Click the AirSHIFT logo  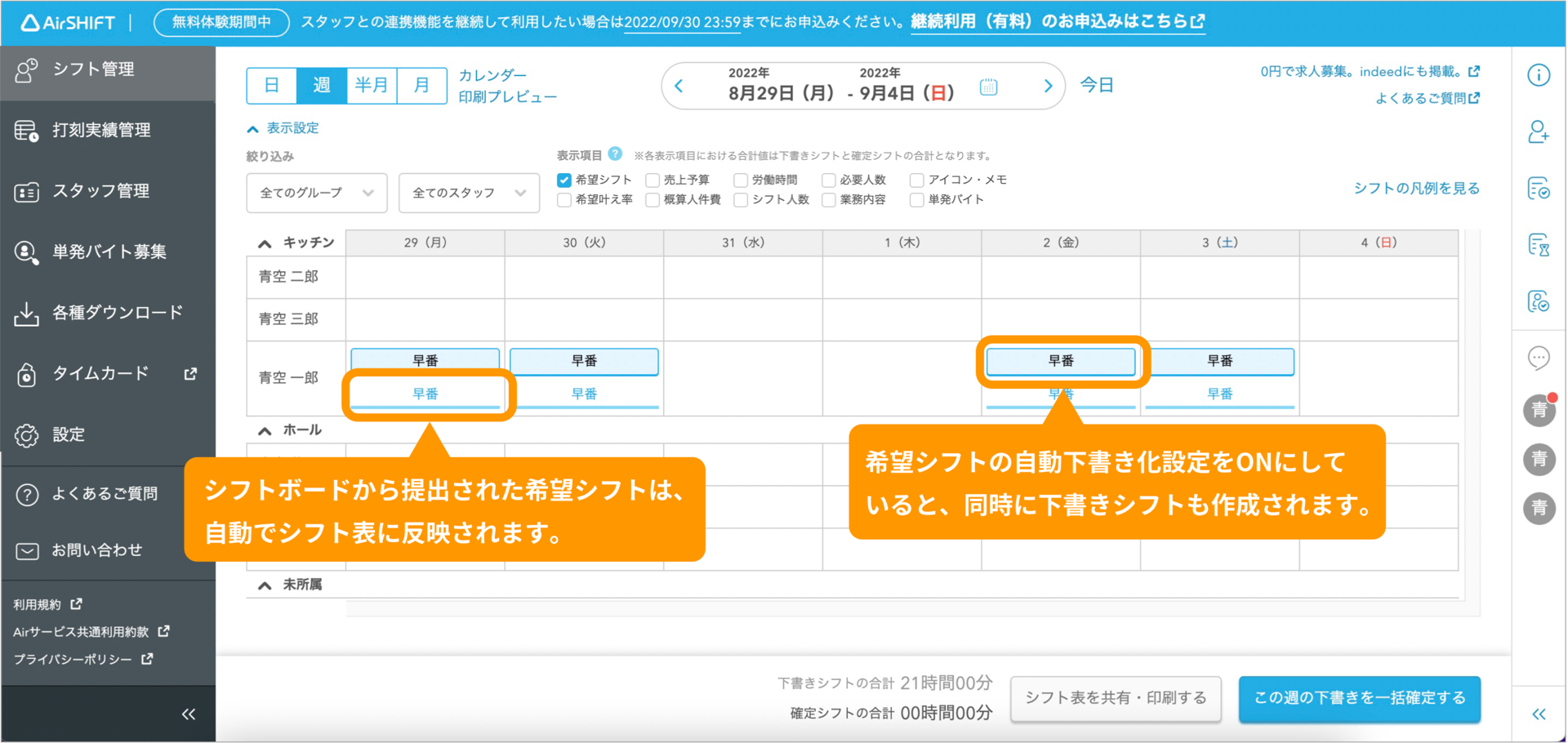click(68, 22)
